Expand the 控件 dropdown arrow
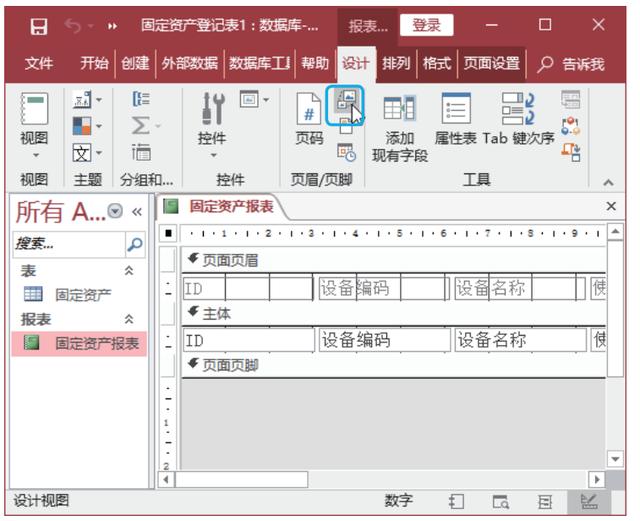The height and width of the screenshot is (521, 640). click(213, 155)
